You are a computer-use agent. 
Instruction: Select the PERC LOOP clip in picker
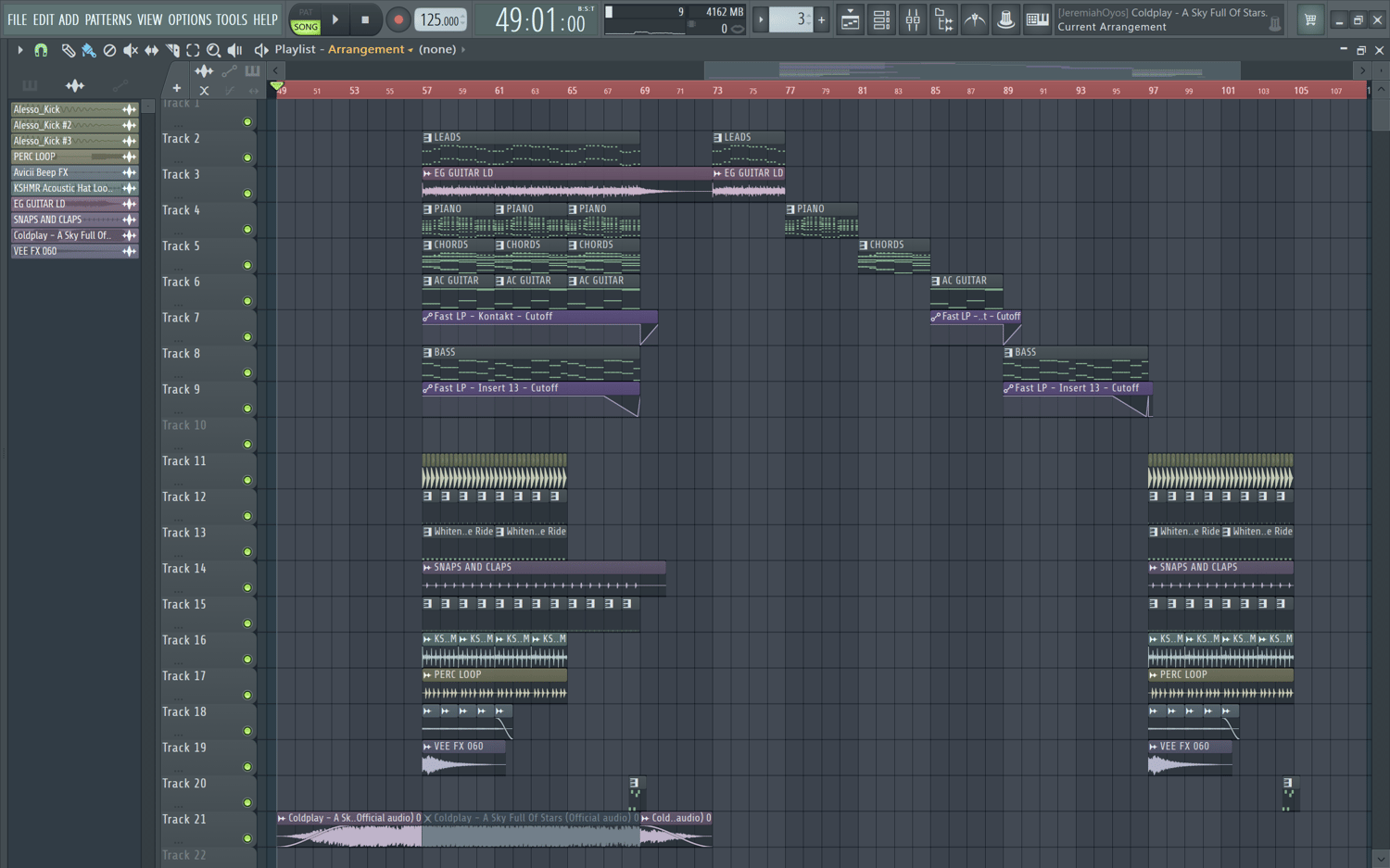click(74, 157)
